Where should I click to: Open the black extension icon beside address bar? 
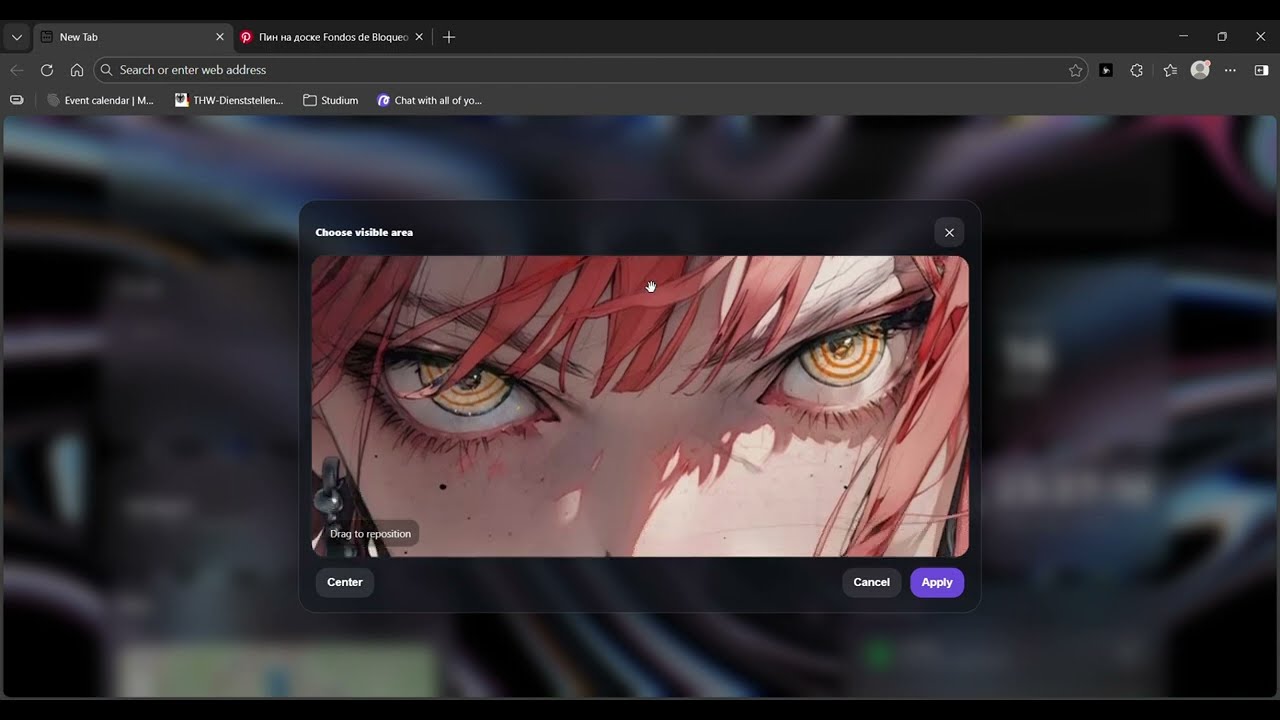point(1106,70)
